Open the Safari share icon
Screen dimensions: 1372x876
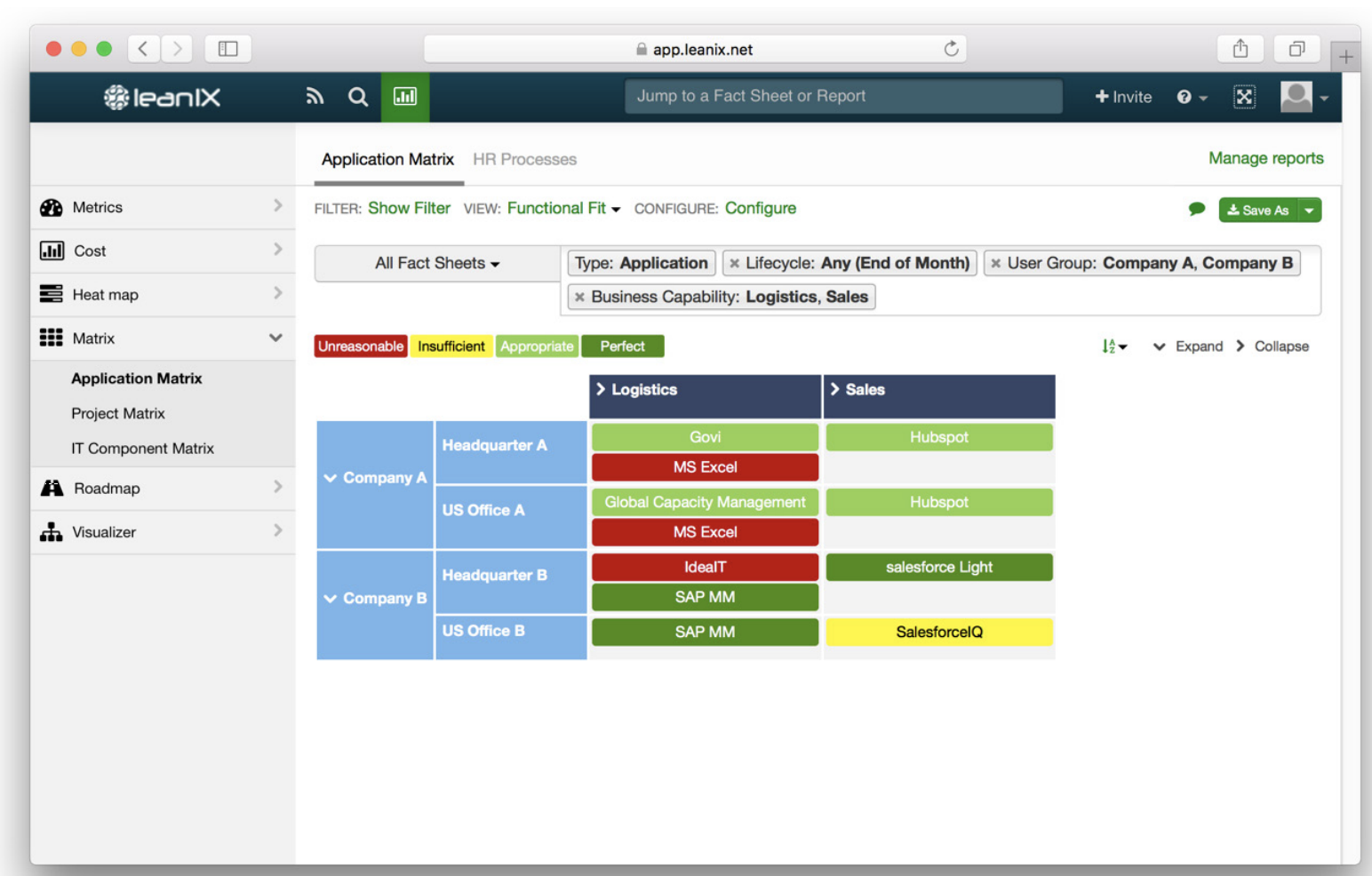click(1240, 49)
